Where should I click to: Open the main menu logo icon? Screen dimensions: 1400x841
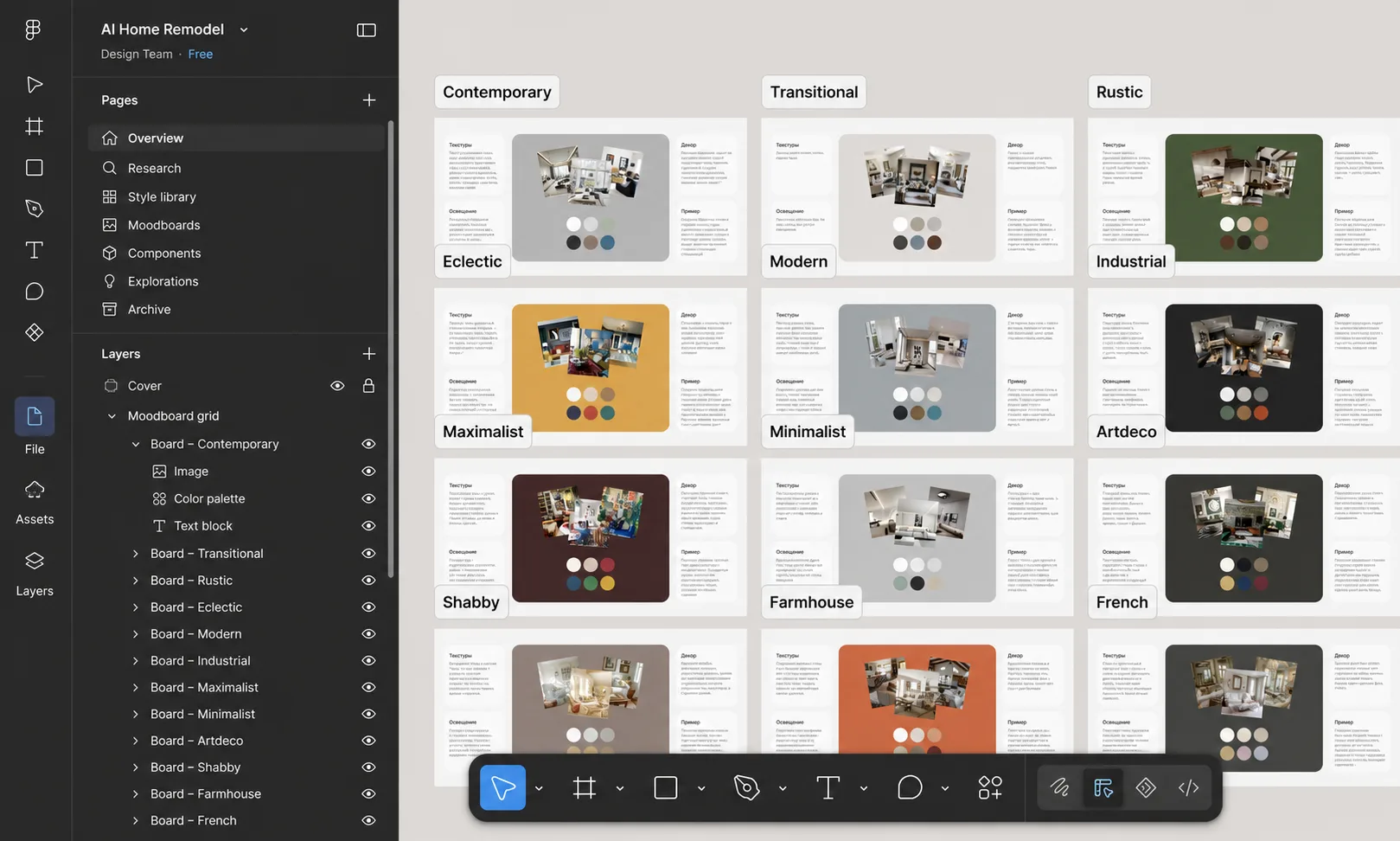point(33,29)
